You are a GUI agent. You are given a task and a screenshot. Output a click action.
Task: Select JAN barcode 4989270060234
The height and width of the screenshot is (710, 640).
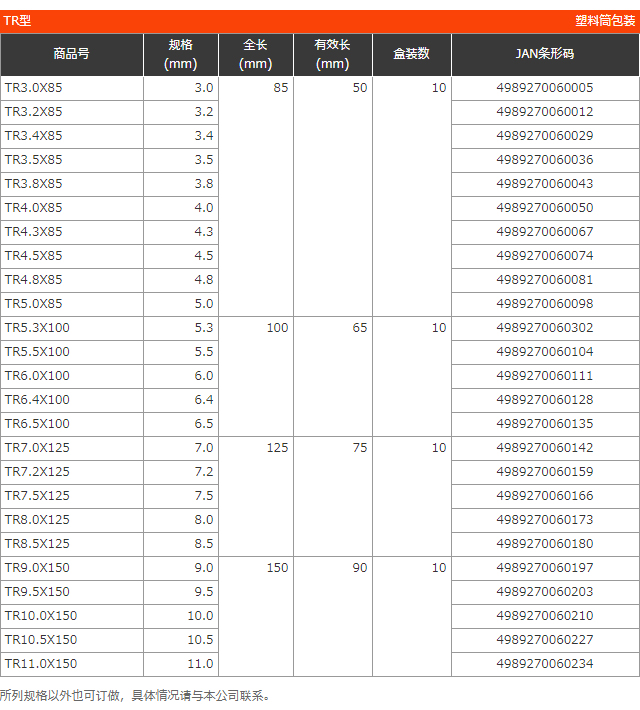[x=544, y=664]
